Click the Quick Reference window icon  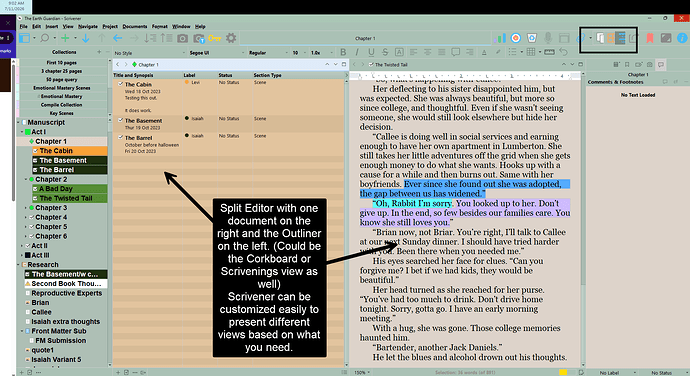pos(564,38)
